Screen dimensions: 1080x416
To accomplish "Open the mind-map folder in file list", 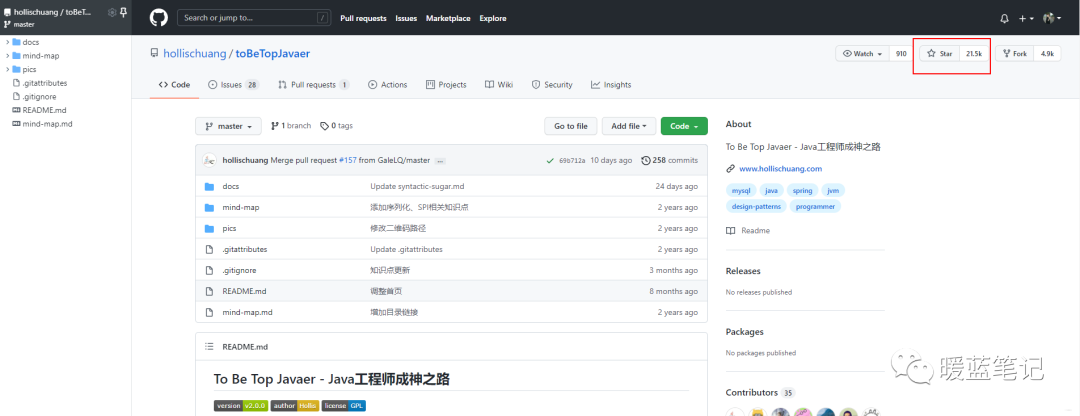I will click(x=240, y=207).
